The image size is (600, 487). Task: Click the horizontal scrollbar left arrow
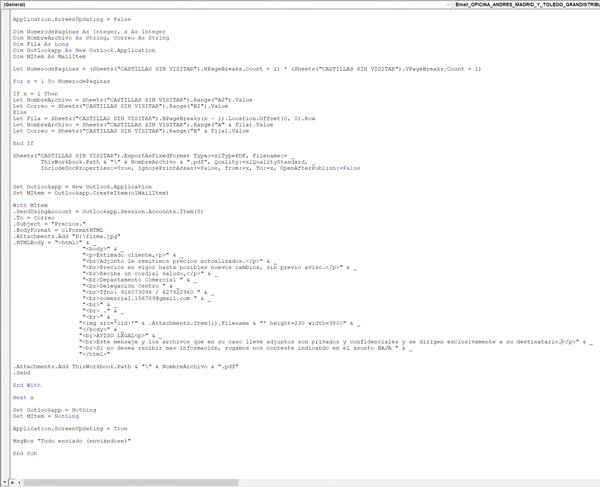coord(19,482)
